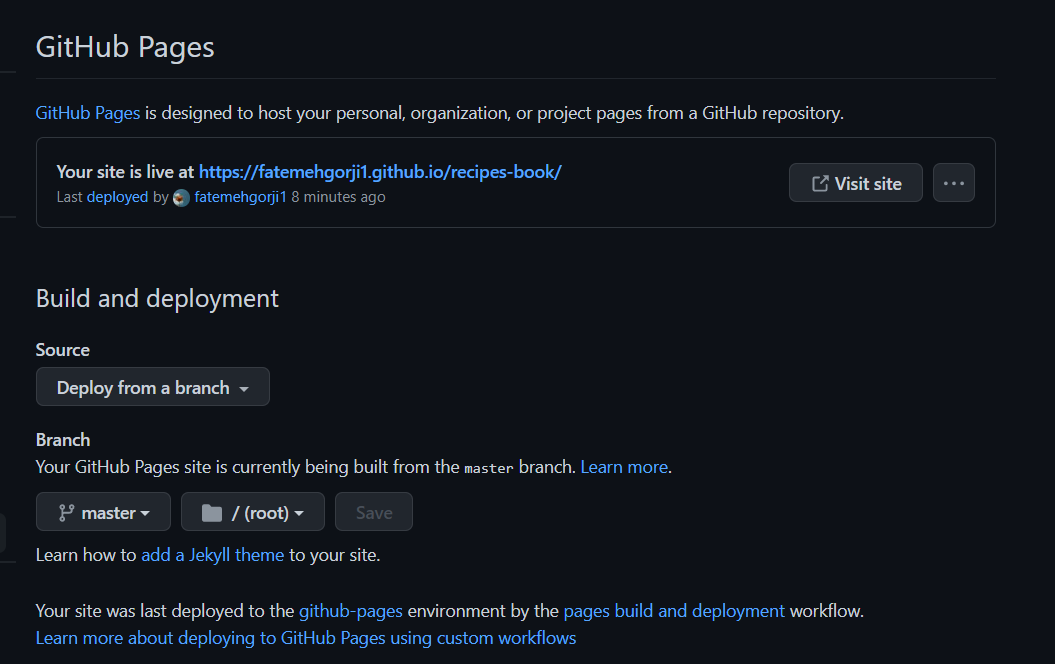
Task: Open the github-pages environment link
Action: (x=350, y=610)
